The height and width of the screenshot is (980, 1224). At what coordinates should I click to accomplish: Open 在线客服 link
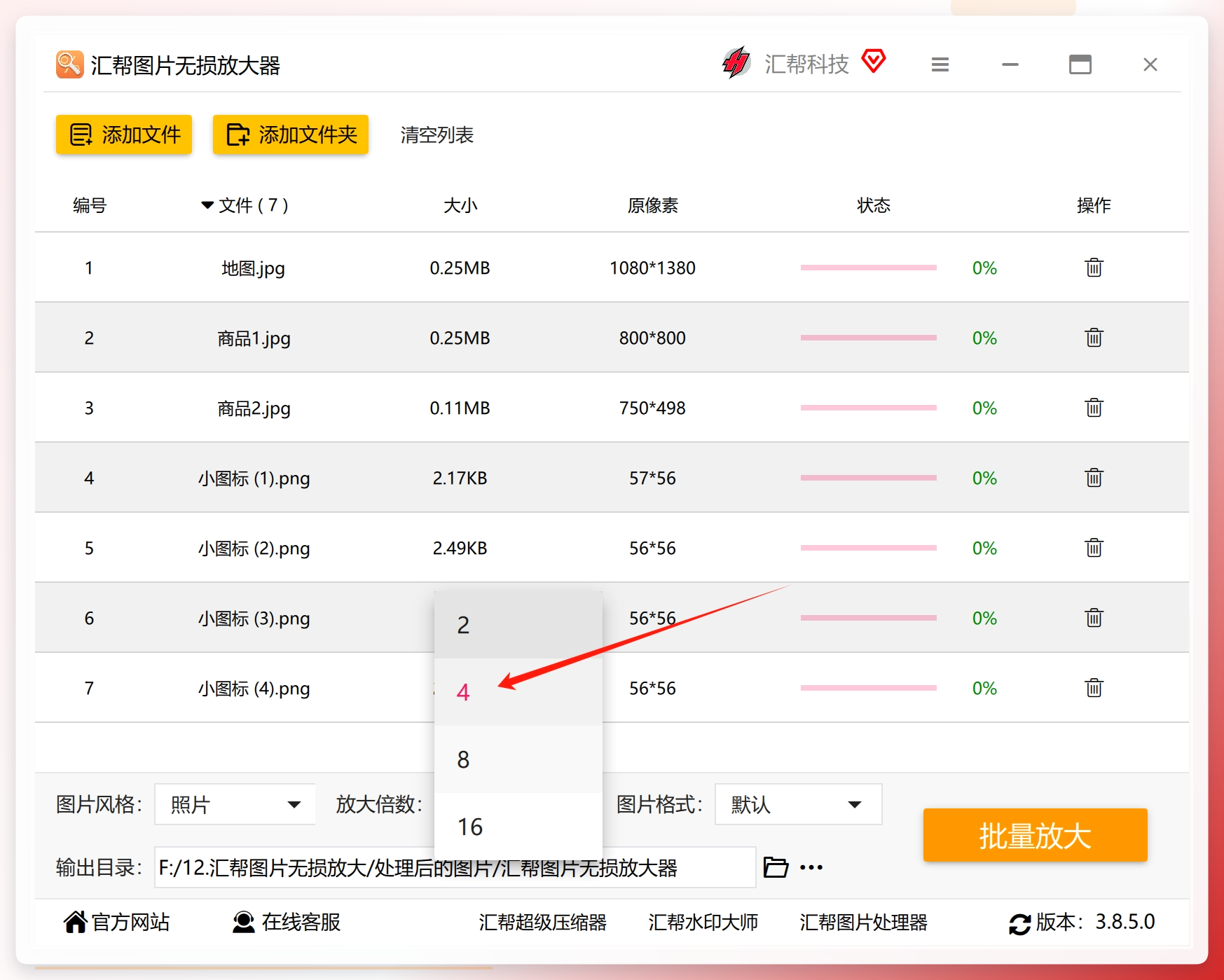[x=301, y=922]
